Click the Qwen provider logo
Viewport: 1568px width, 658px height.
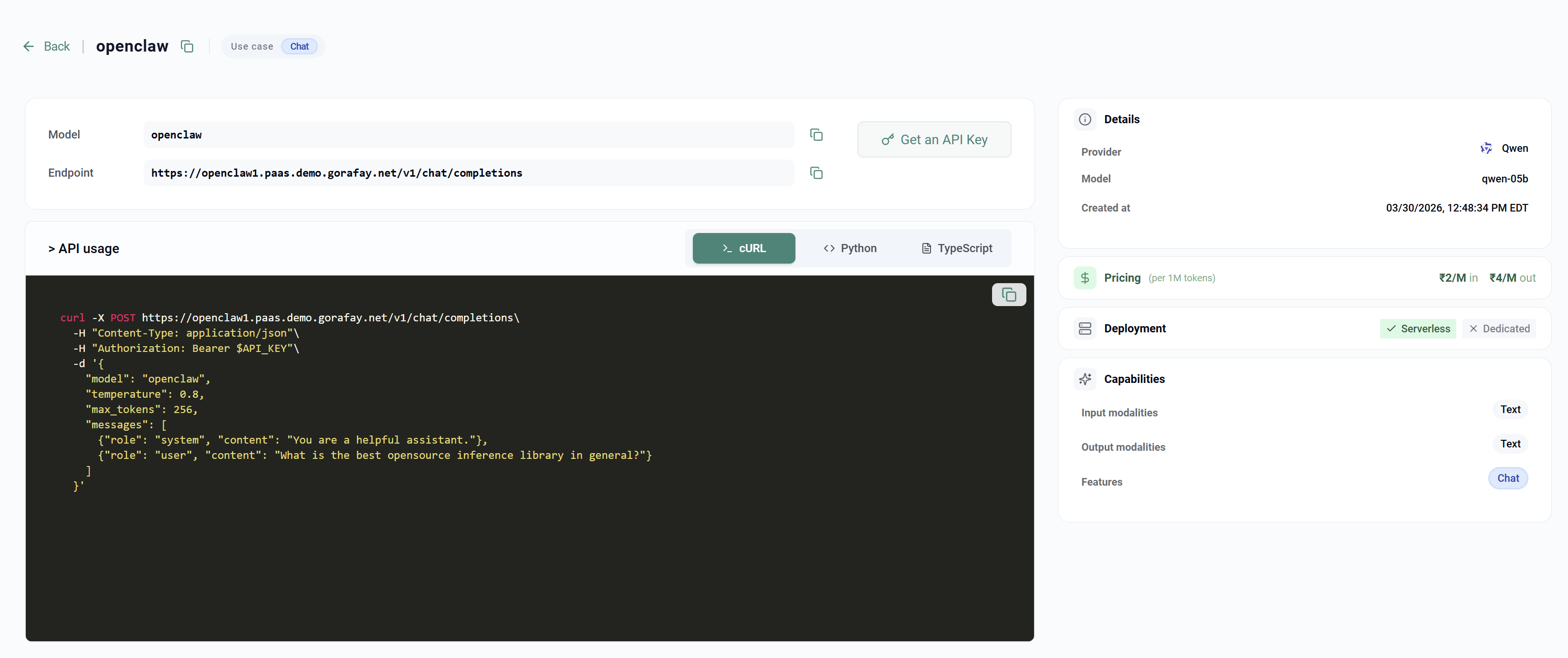point(1486,148)
